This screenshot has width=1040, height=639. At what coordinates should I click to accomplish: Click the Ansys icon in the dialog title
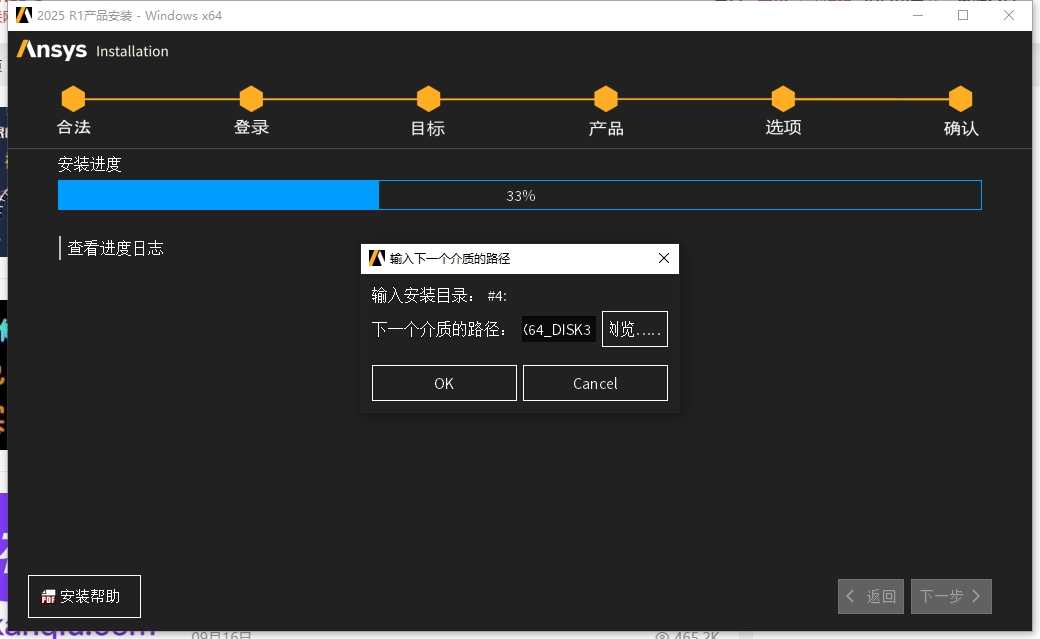376,258
